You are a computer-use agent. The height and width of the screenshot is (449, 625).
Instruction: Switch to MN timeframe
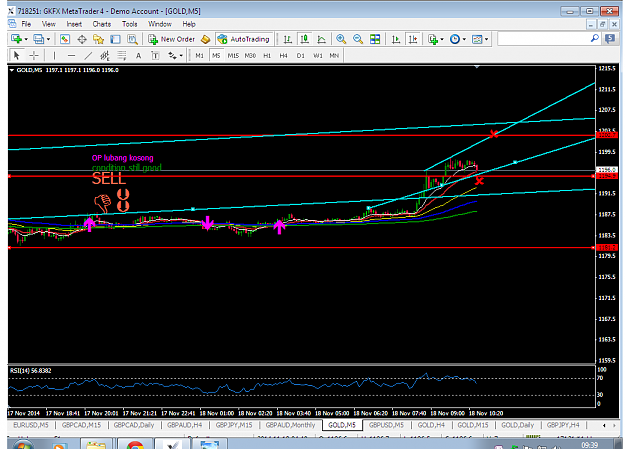pos(334,56)
